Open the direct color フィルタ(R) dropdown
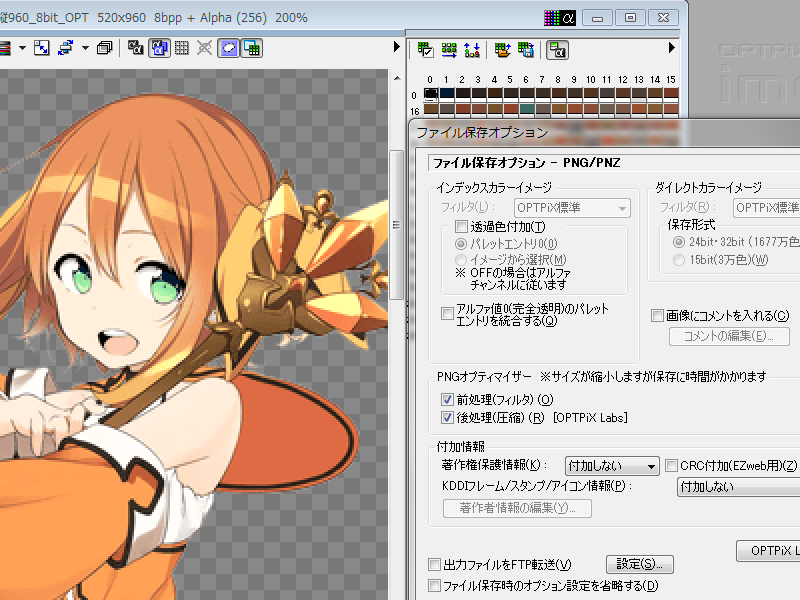 (766, 208)
